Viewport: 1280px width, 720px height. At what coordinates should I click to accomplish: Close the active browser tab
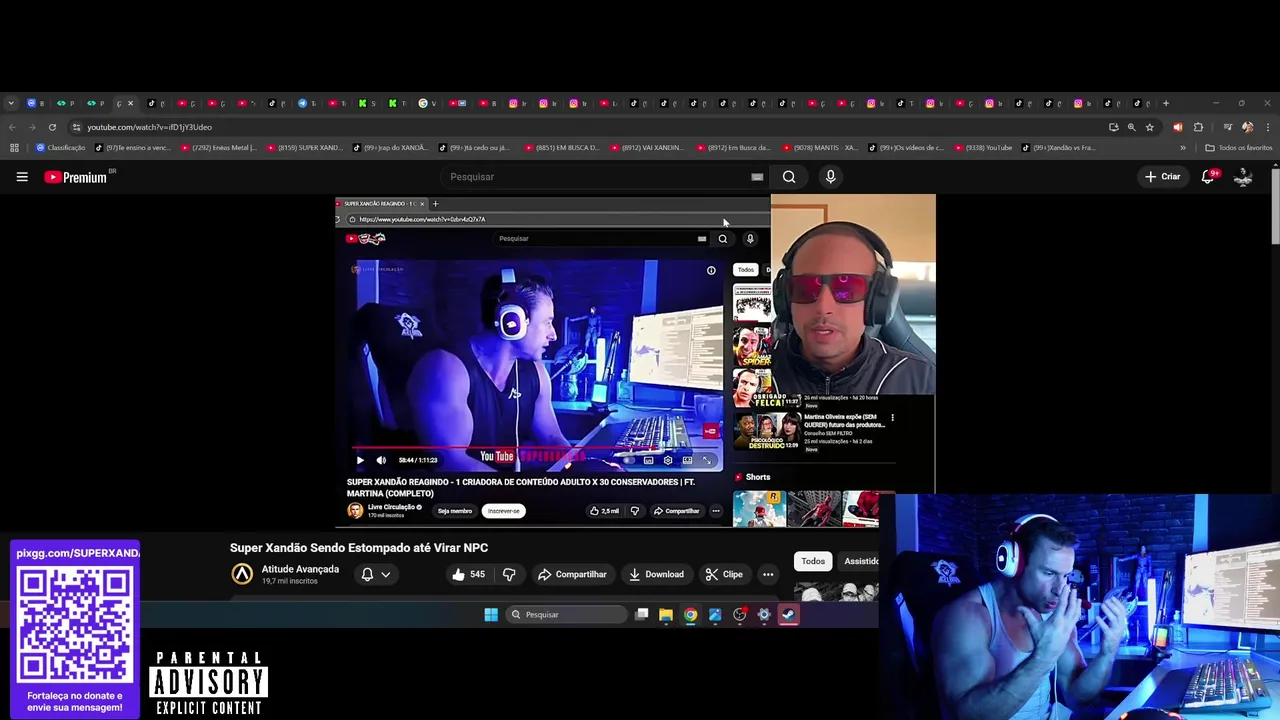tap(130, 103)
